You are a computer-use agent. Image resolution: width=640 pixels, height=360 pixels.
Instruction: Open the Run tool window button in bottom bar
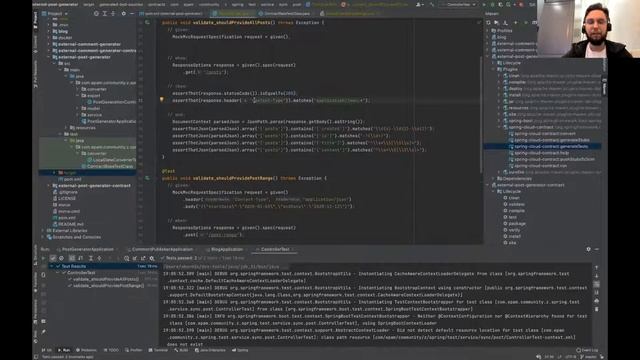click(64, 350)
